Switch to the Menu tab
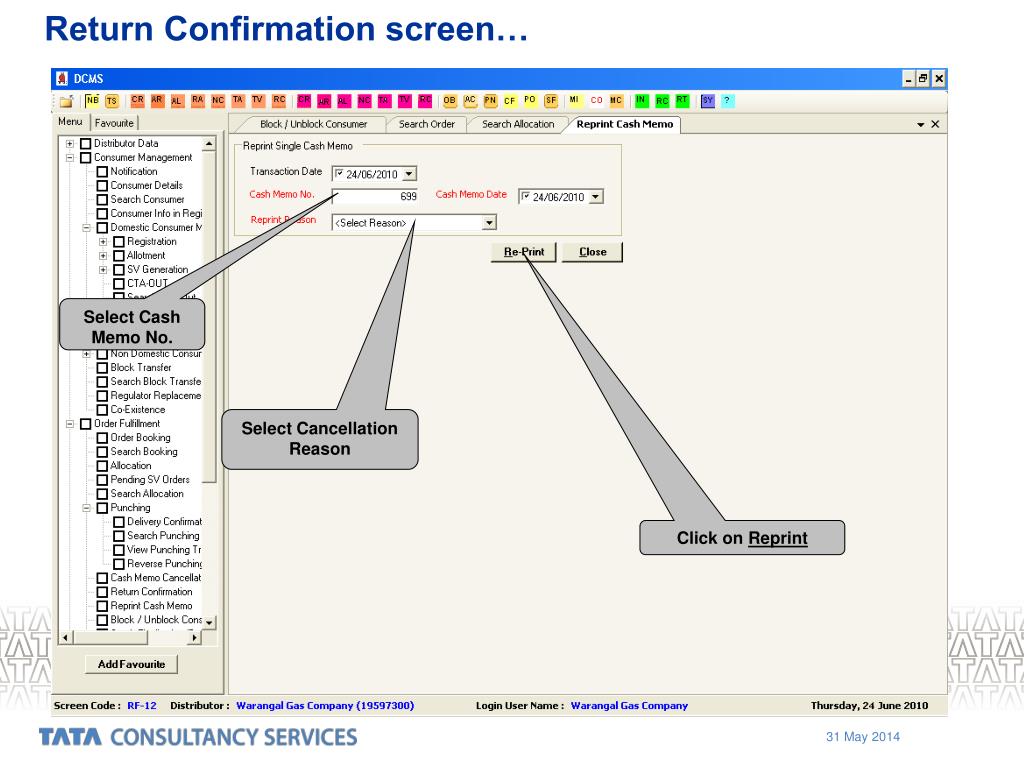1024x768 pixels. pos(70,122)
